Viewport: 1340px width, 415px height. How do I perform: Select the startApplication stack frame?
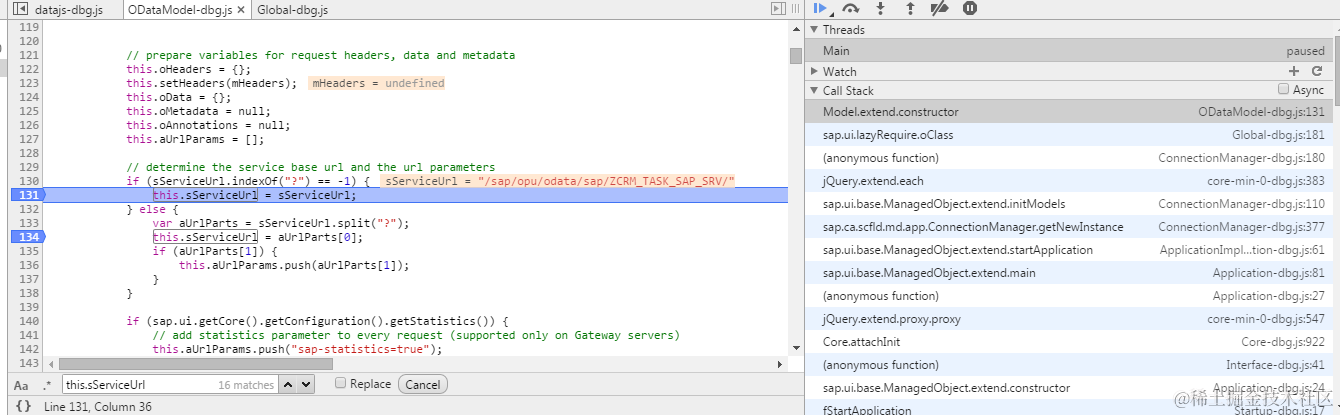coord(1070,250)
